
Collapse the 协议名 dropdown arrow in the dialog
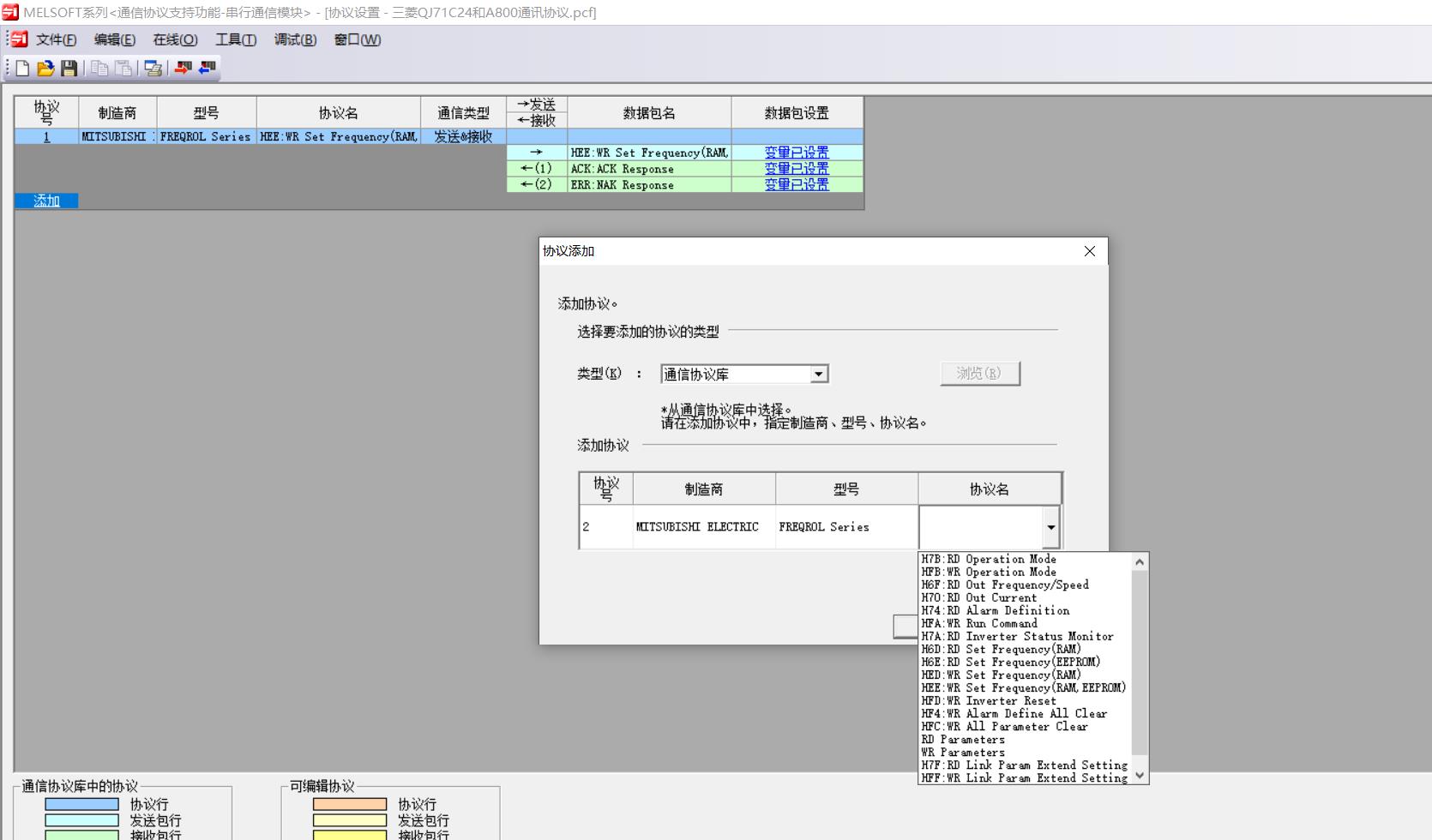[1050, 527]
